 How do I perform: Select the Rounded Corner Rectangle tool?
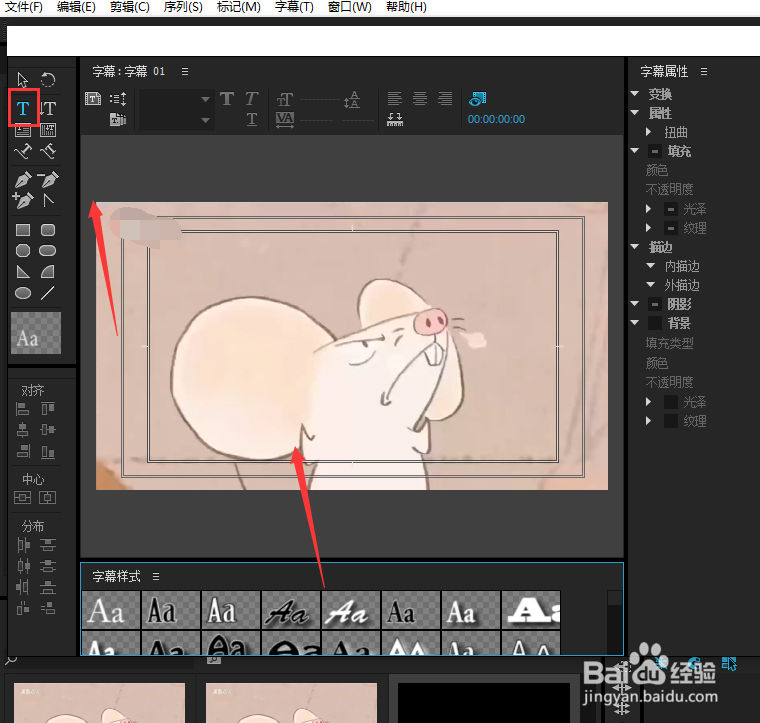[x=48, y=230]
